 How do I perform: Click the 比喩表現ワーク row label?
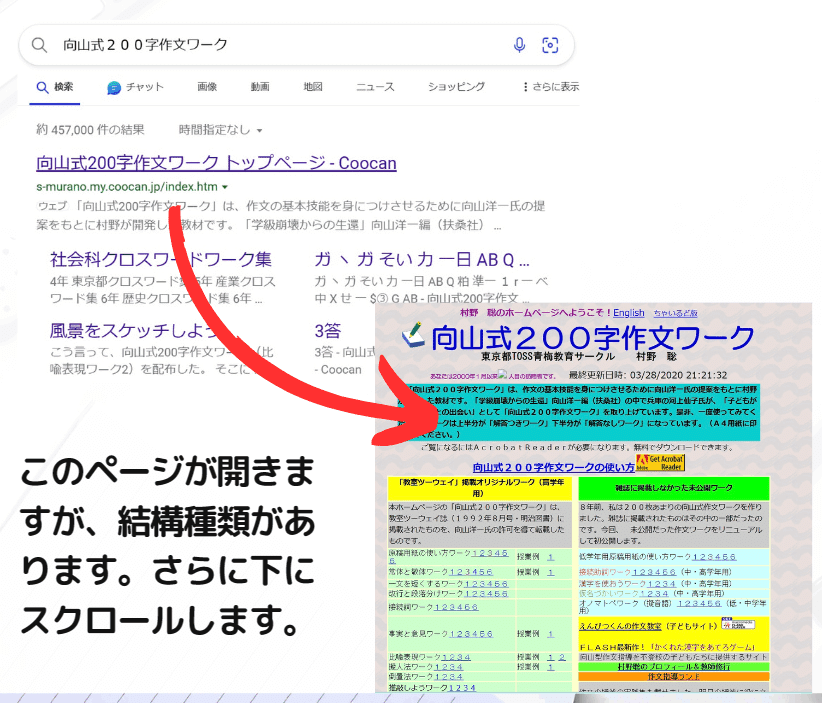tap(415, 657)
